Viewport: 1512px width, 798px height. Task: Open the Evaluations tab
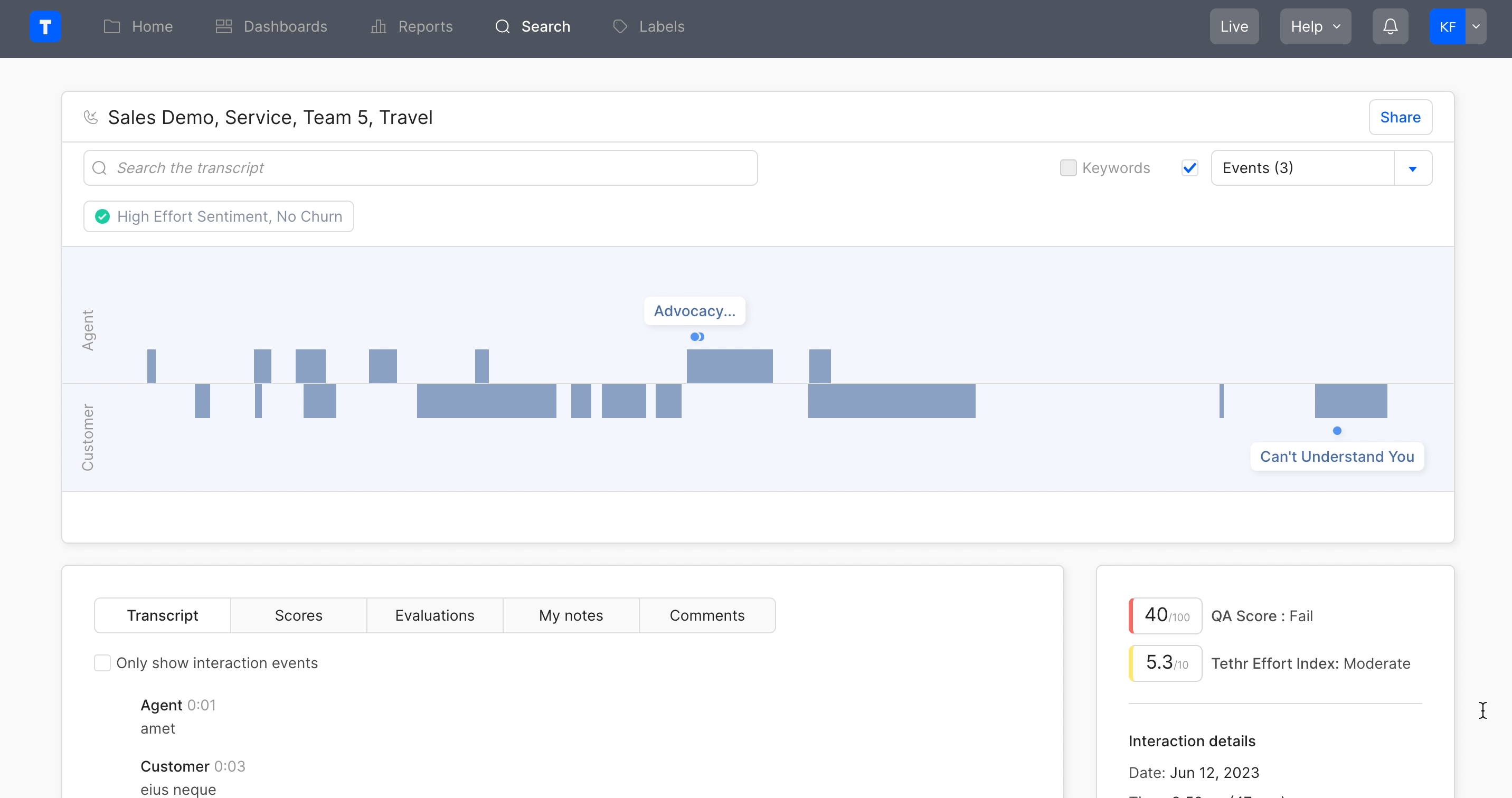click(x=434, y=615)
